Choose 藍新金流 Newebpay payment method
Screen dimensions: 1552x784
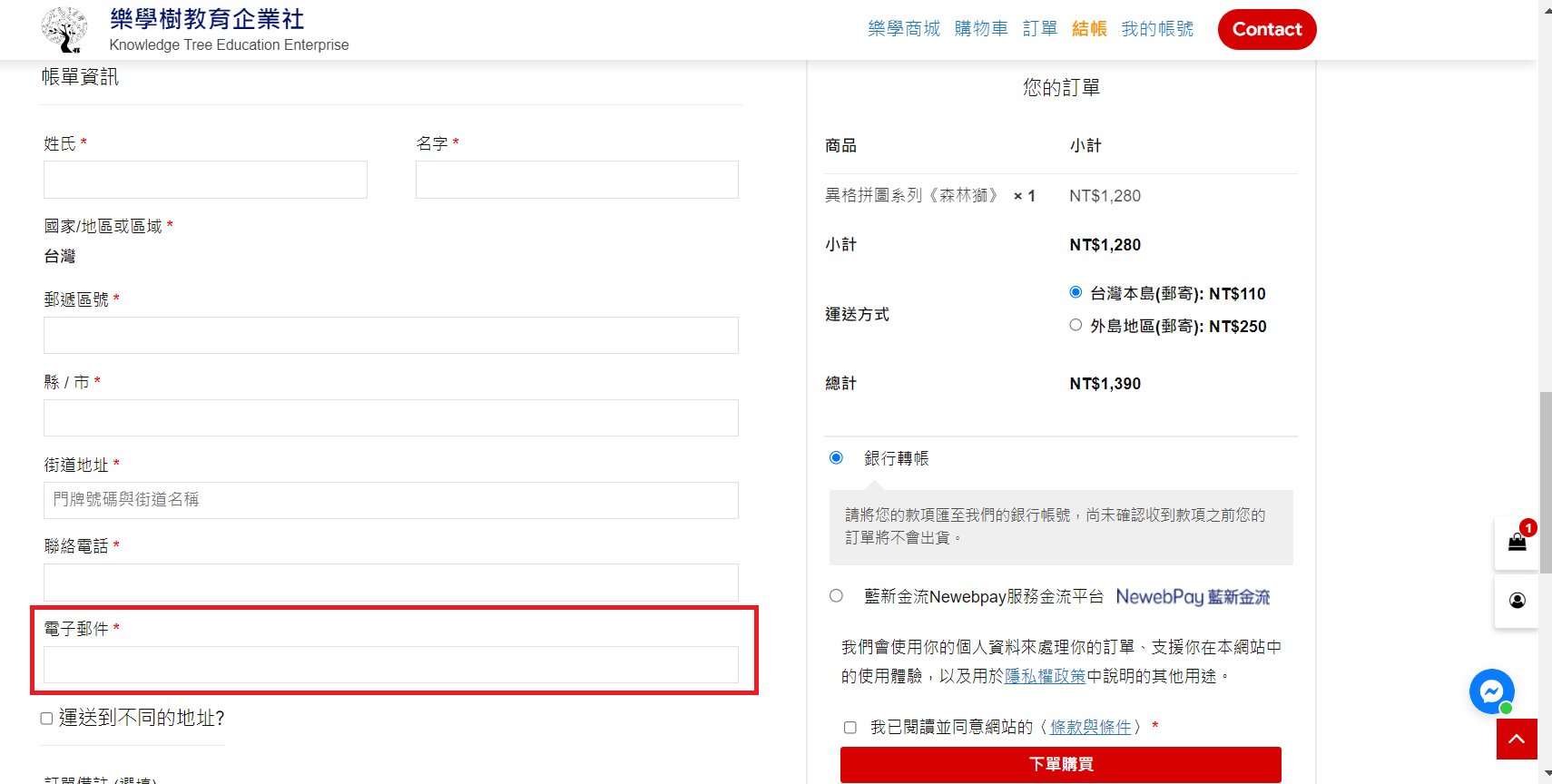tap(836, 596)
